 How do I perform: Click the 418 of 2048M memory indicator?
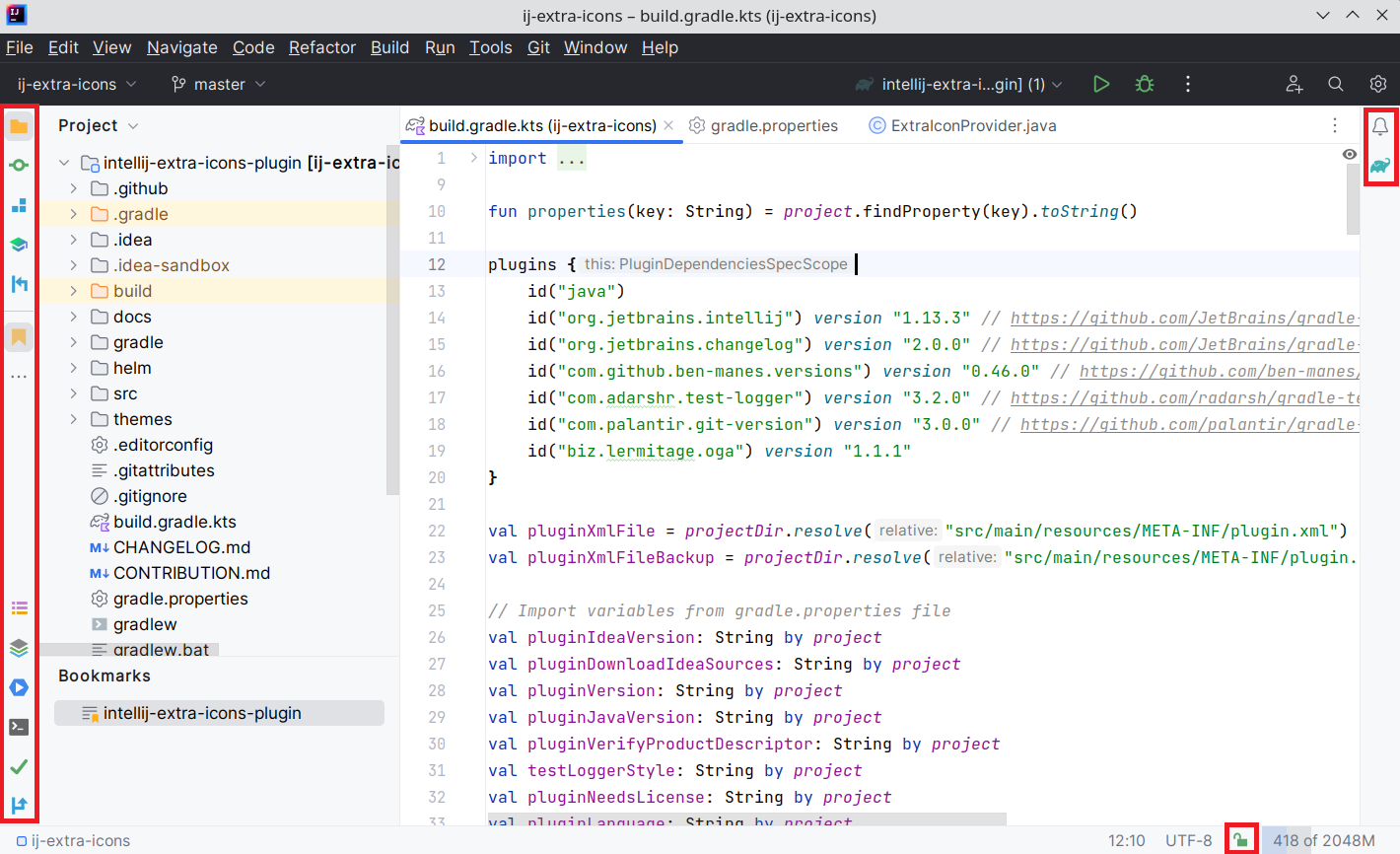1324,840
